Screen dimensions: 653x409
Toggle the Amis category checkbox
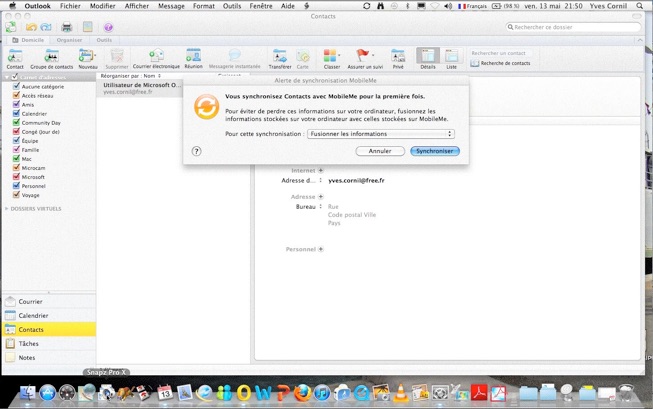pos(16,104)
